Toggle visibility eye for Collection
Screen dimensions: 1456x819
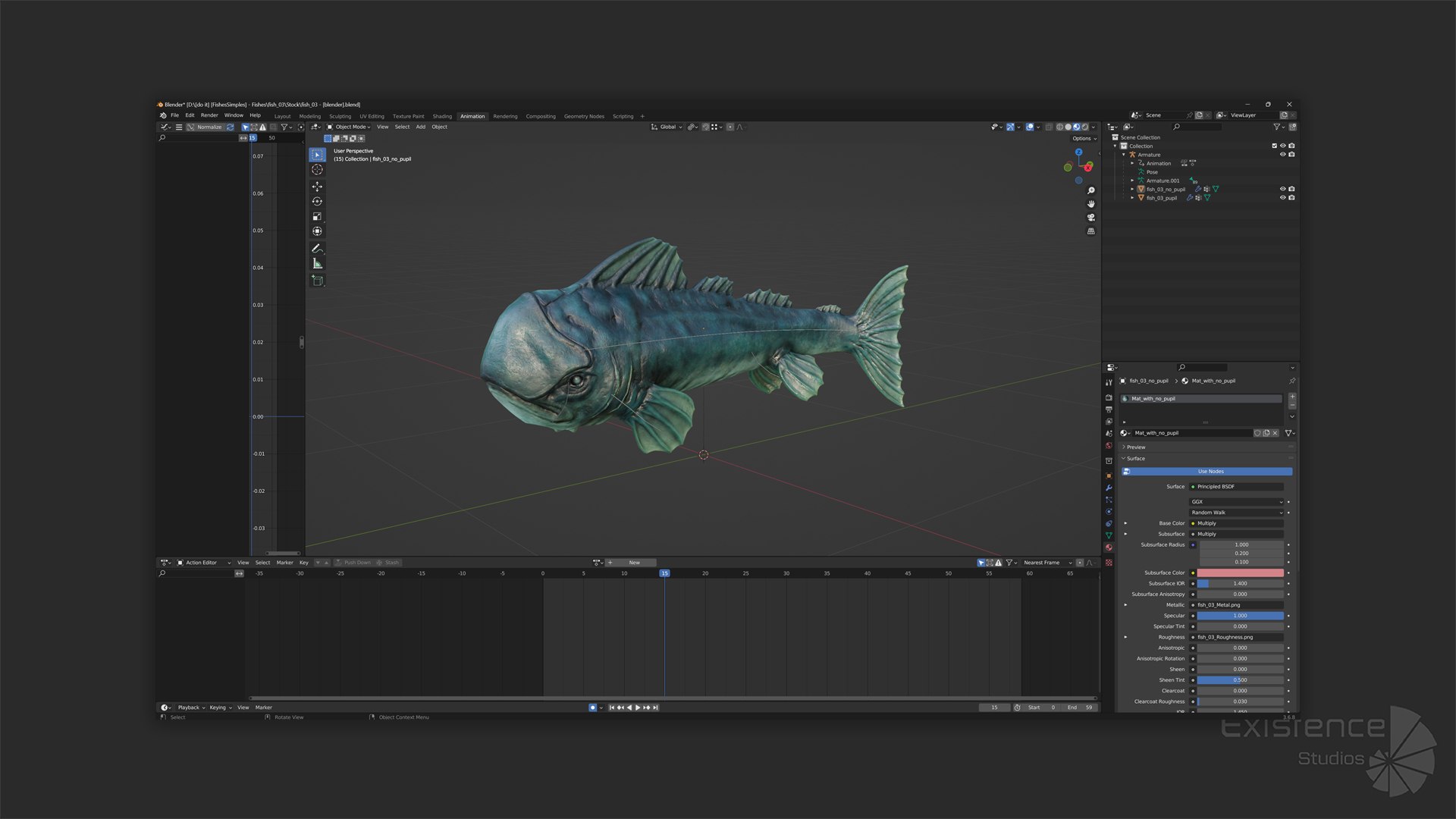(1283, 146)
